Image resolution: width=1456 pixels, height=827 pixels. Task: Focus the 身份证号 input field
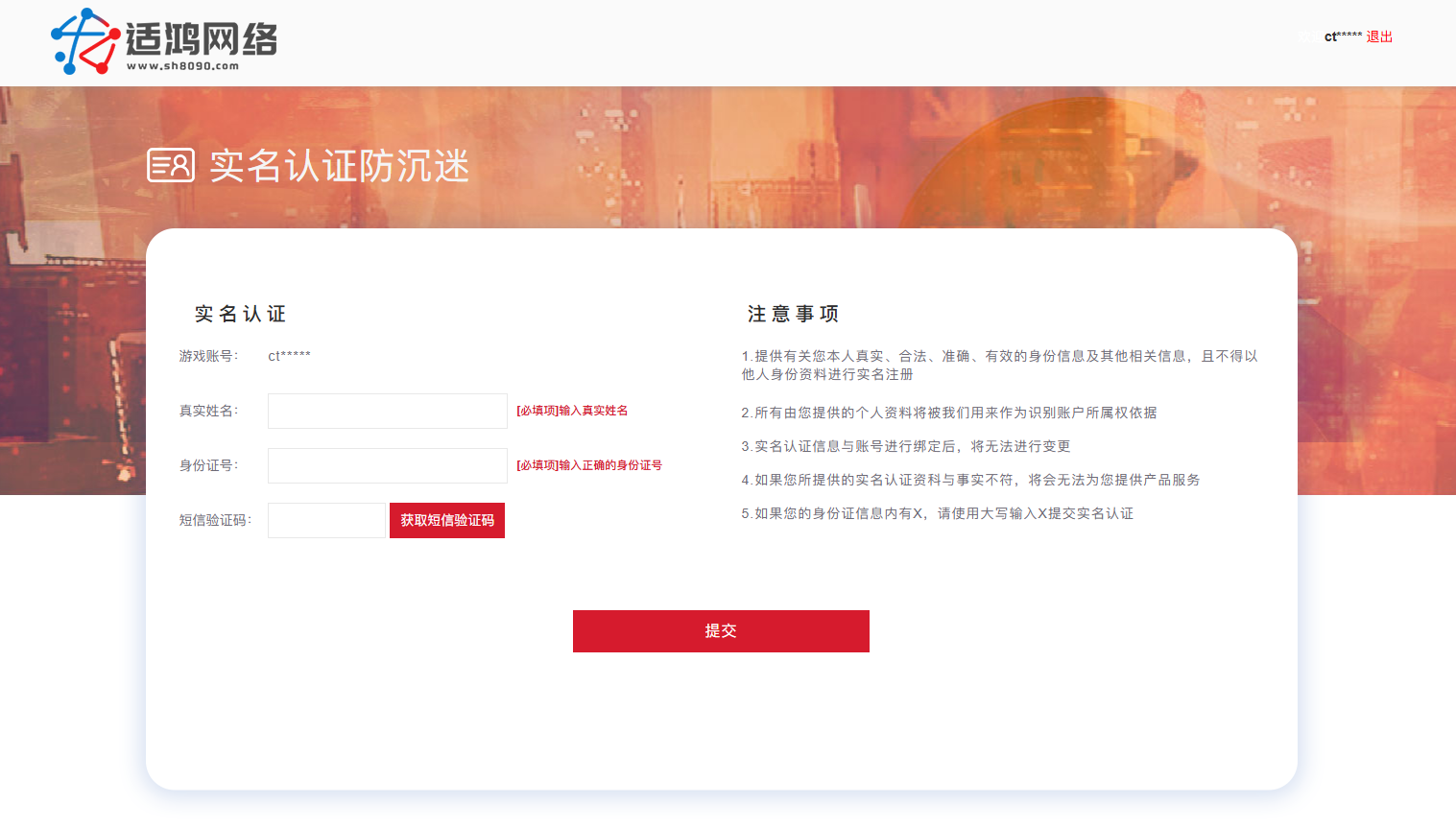tap(387, 465)
